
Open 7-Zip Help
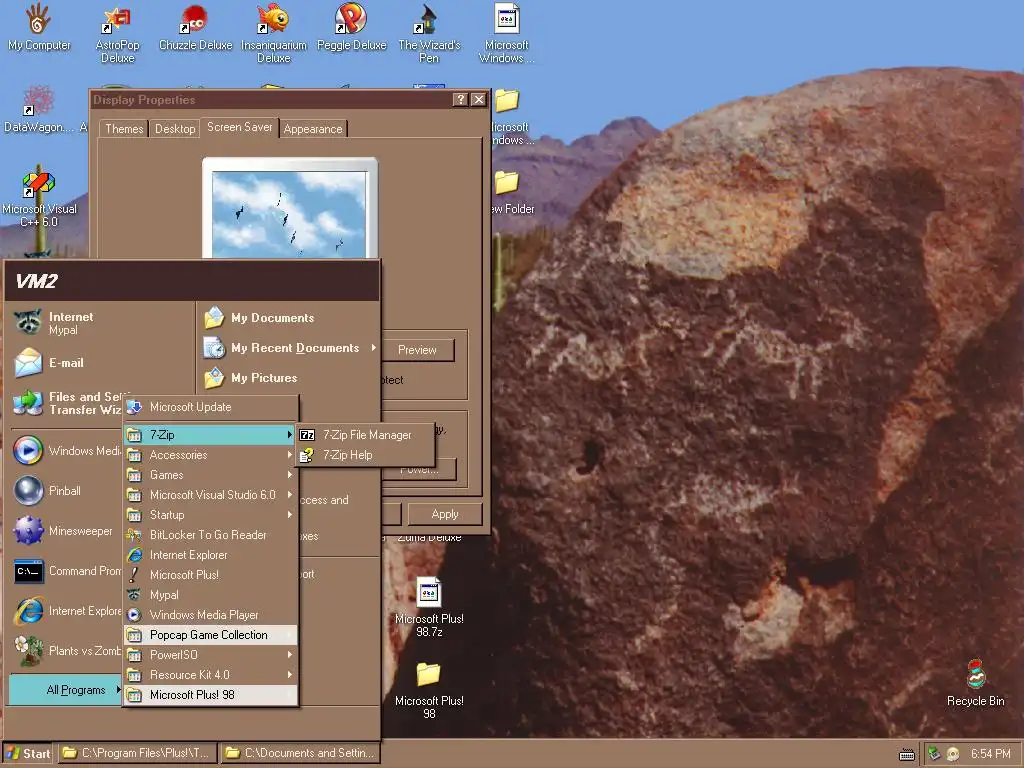[x=365, y=455]
